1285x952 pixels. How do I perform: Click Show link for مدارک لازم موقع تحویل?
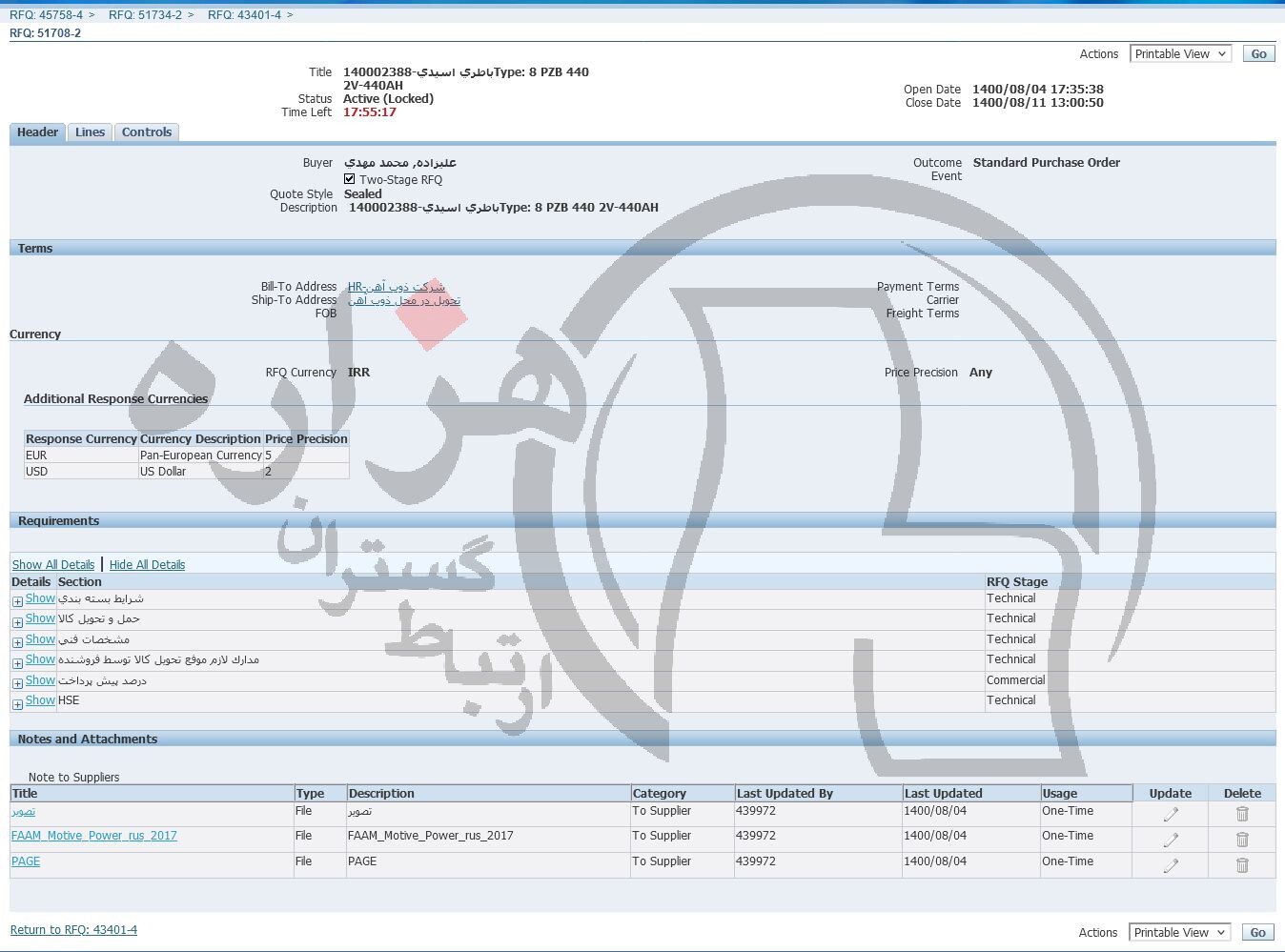(x=40, y=659)
